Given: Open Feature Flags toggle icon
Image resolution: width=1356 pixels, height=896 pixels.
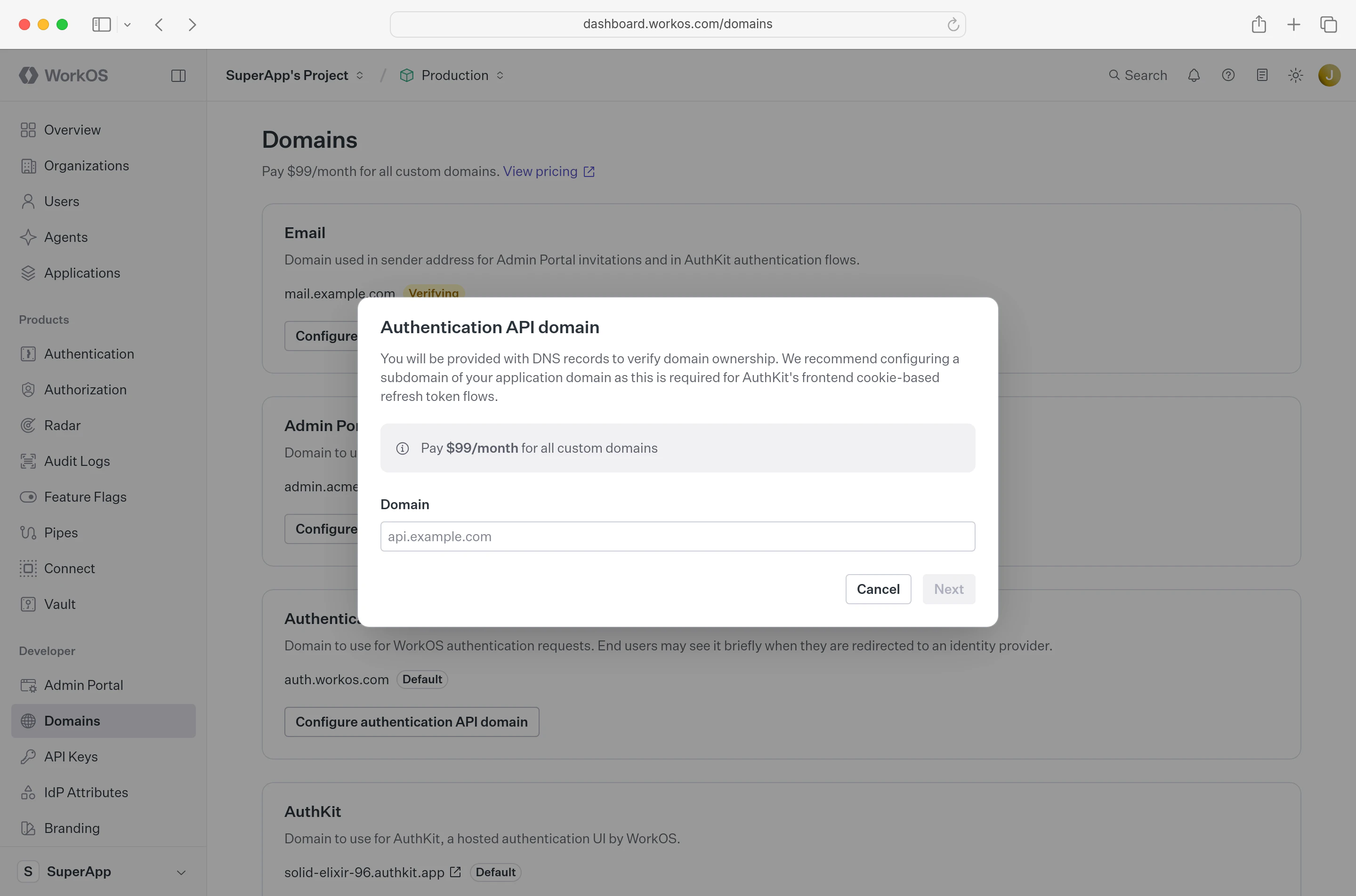Looking at the screenshot, I should click(28, 497).
